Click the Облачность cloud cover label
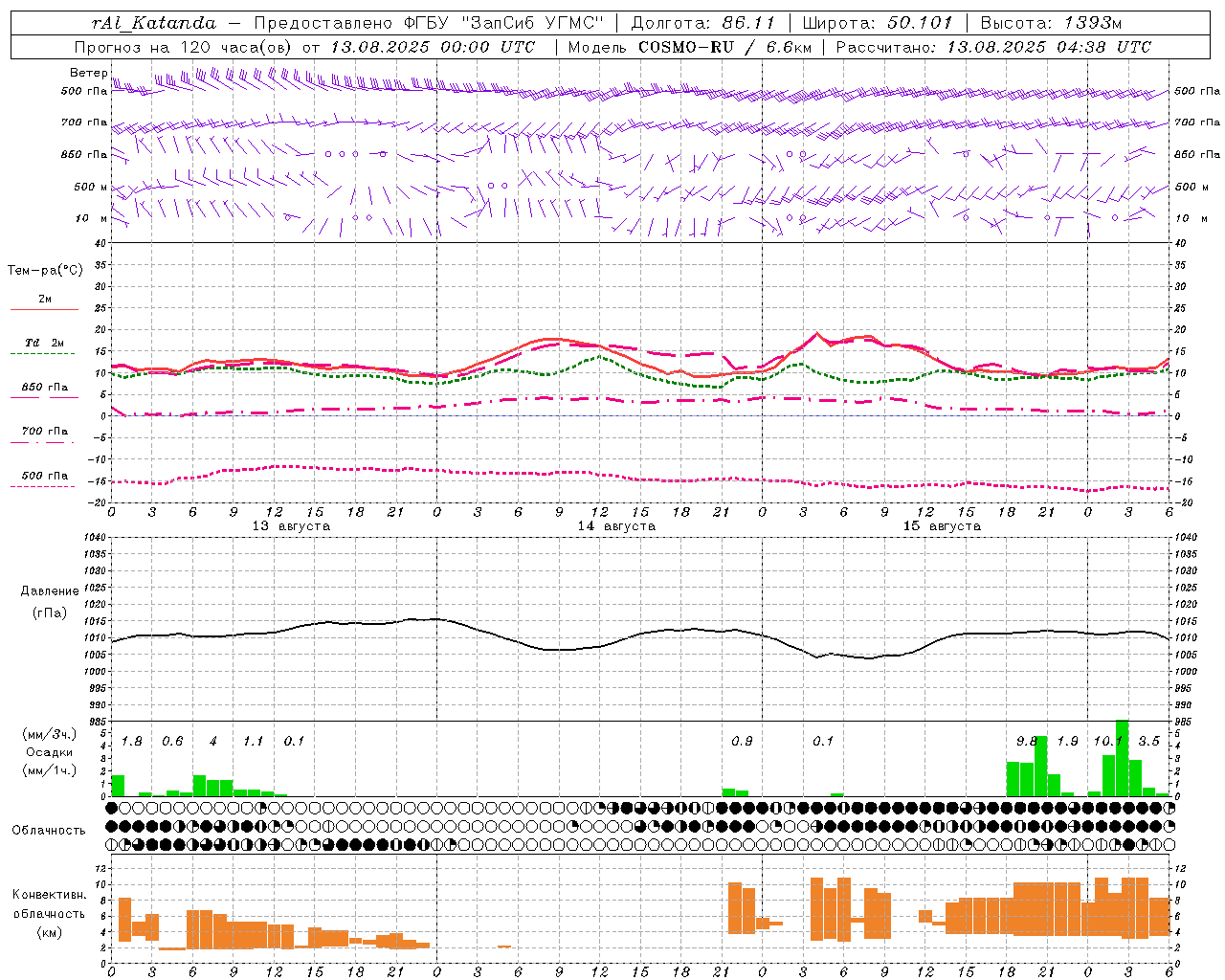Image resolution: width=1225 pixels, height=980 pixels. pos(49,830)
